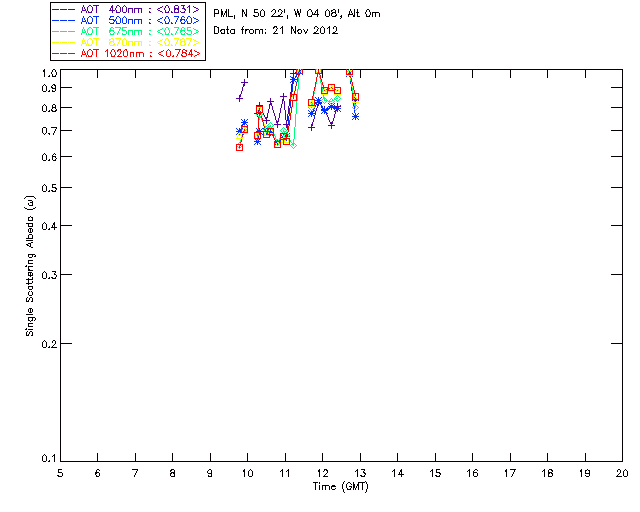Screen dimensions: 640x512
Task: Click the x-axis label 9
Action: (x=210, y=473)
